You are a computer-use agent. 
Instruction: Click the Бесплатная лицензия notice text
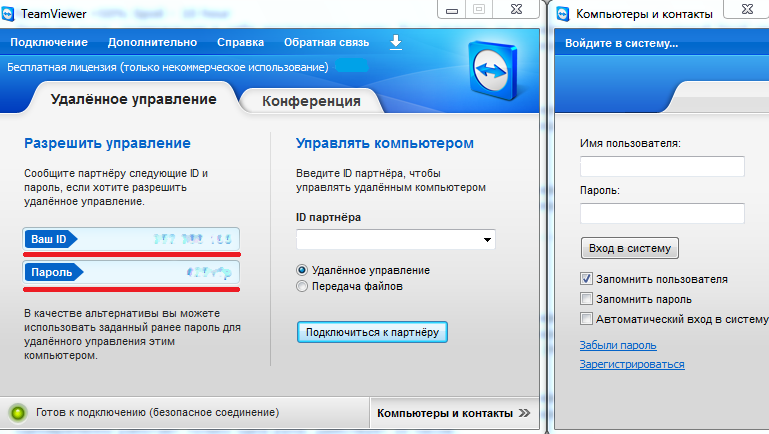click(168, 67)
